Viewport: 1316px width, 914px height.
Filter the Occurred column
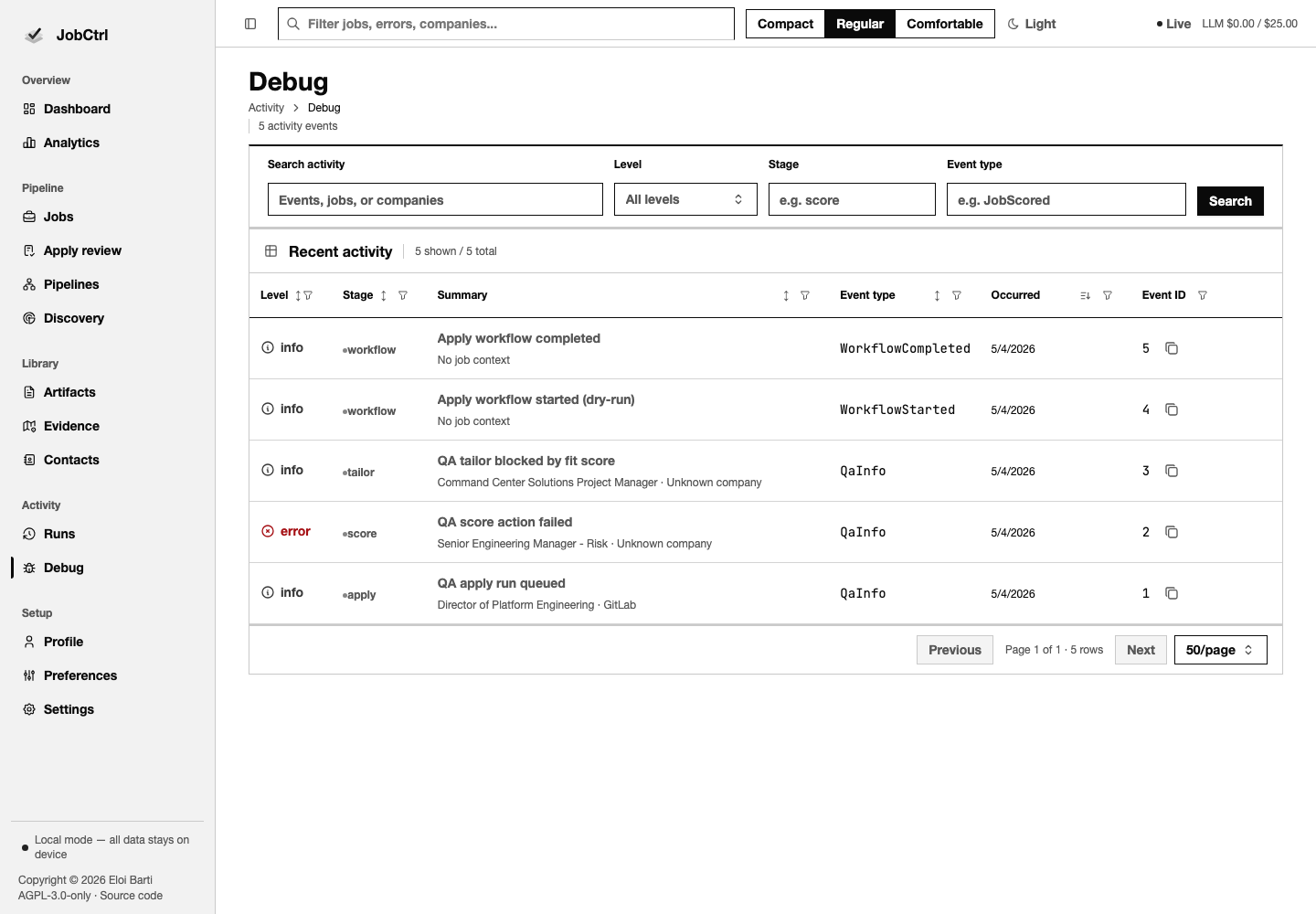[1108, 295]
